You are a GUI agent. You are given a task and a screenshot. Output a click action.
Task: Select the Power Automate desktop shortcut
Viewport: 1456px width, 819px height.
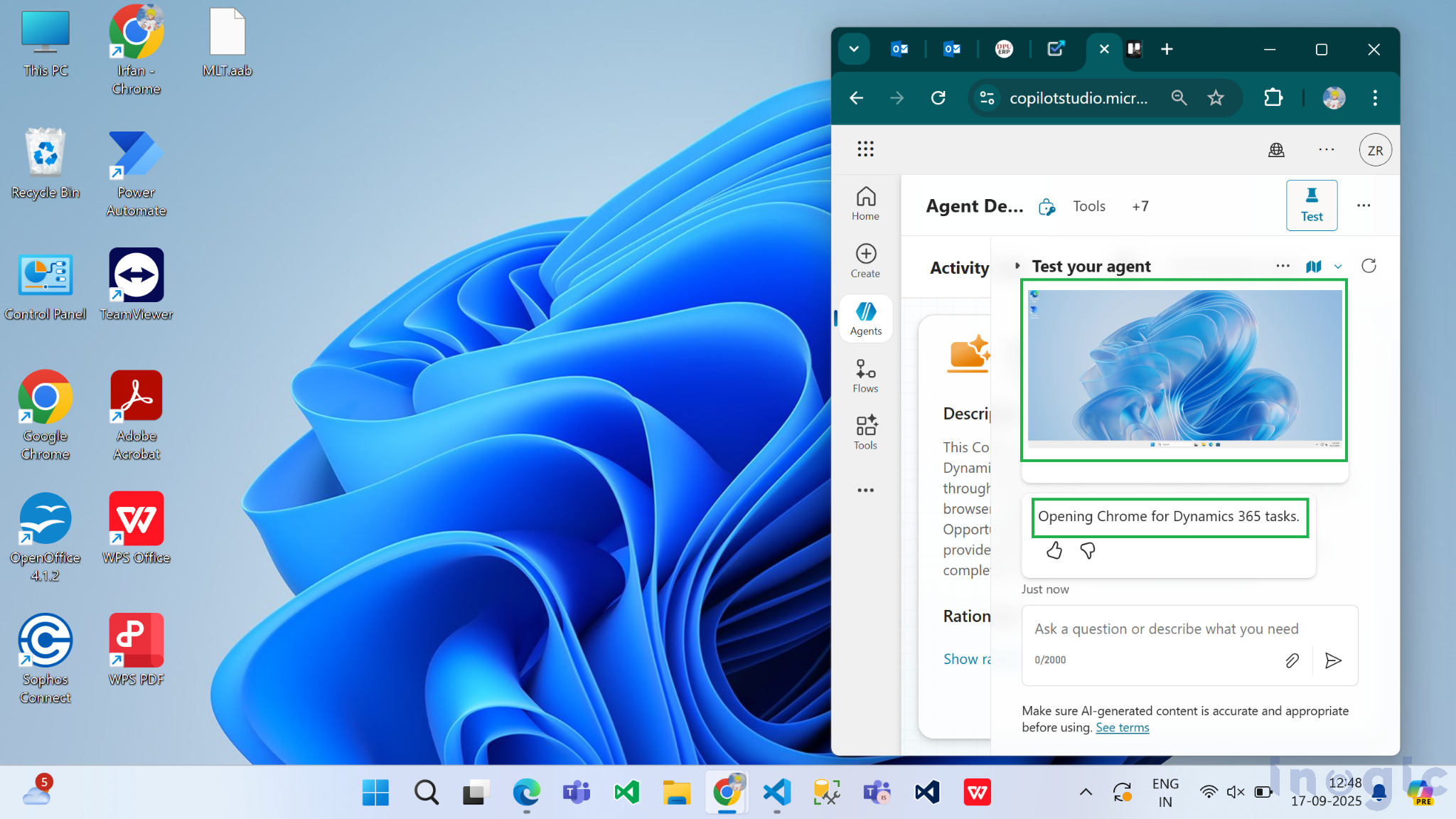point(136,173)
